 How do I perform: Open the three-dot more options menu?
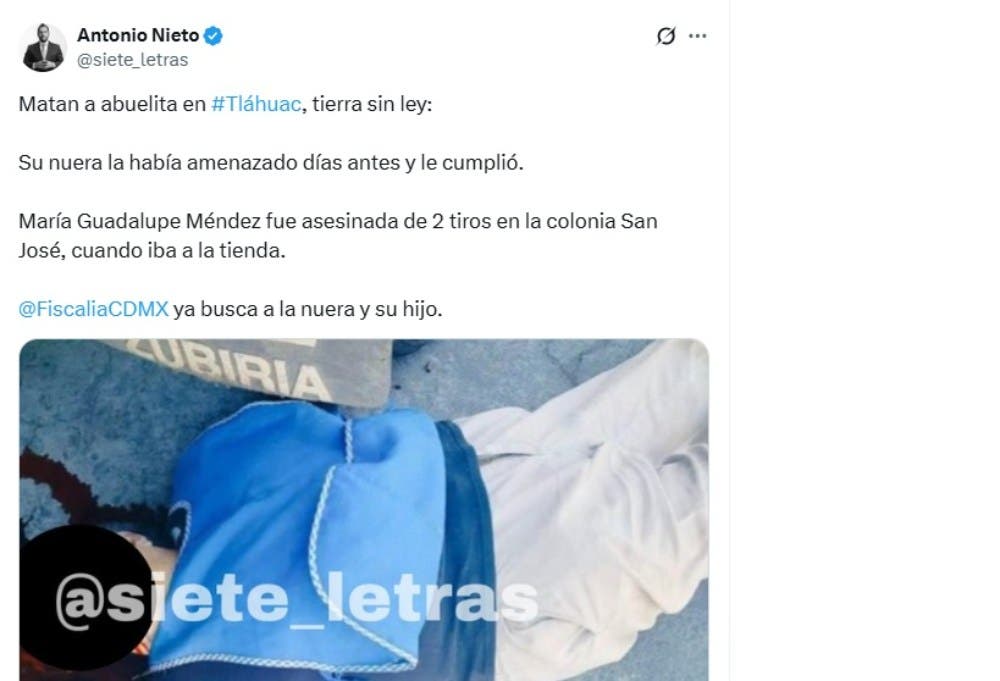click(698, 36)
